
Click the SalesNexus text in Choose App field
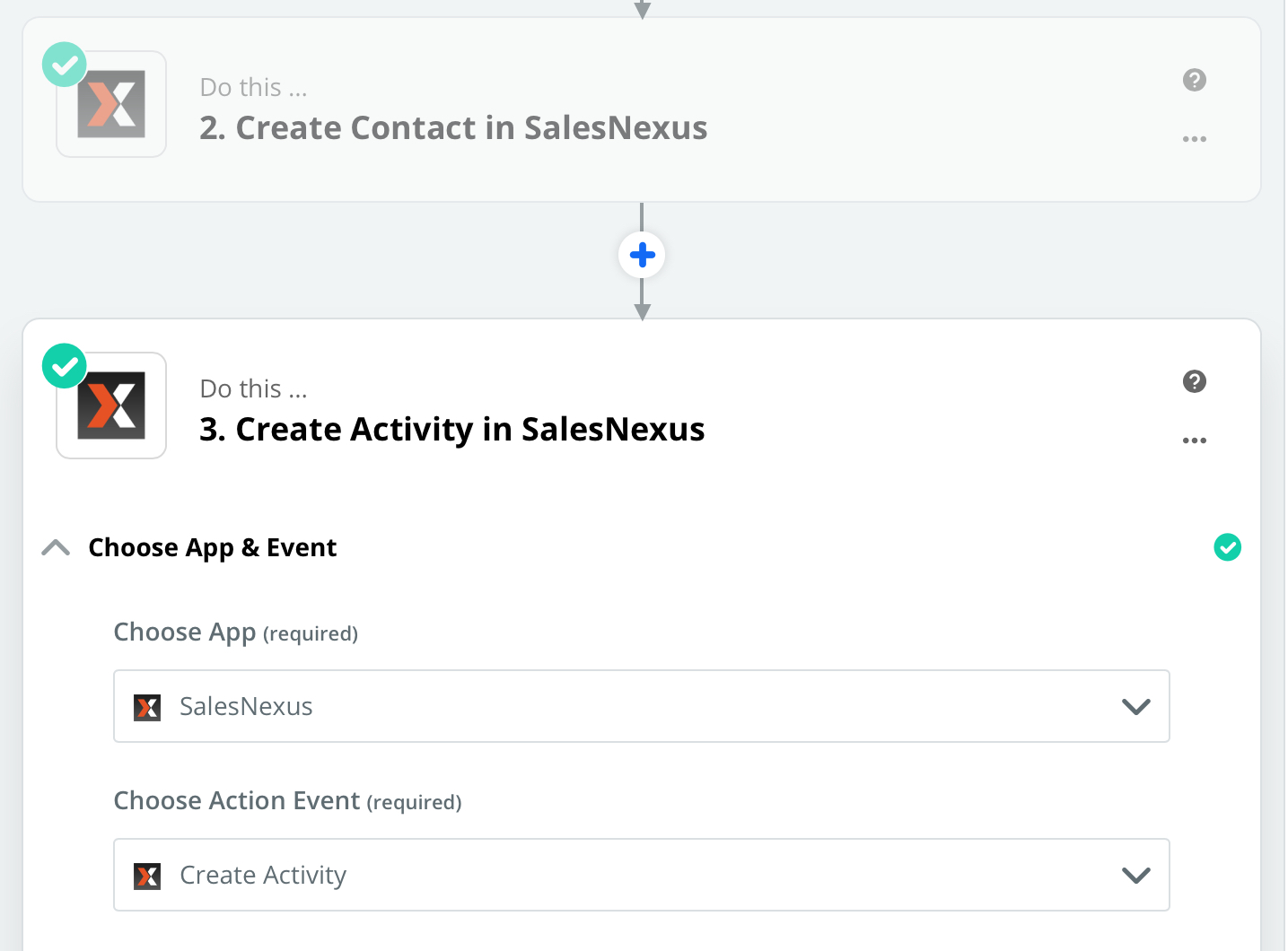coord(246,707)
